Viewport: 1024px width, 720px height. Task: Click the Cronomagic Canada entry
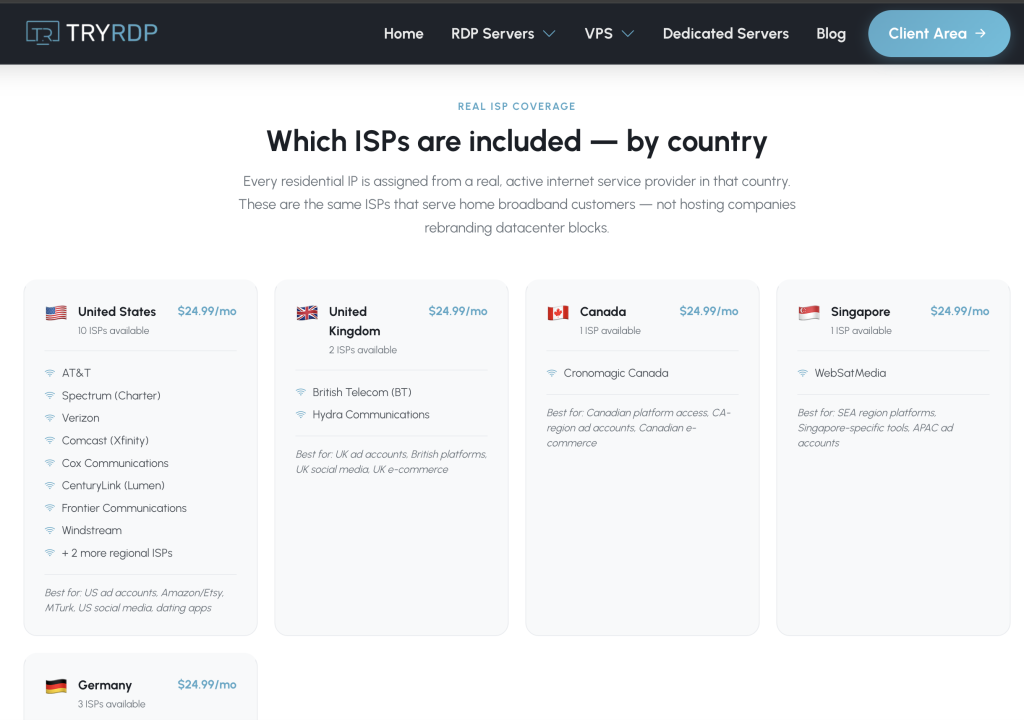pos(616,373)
